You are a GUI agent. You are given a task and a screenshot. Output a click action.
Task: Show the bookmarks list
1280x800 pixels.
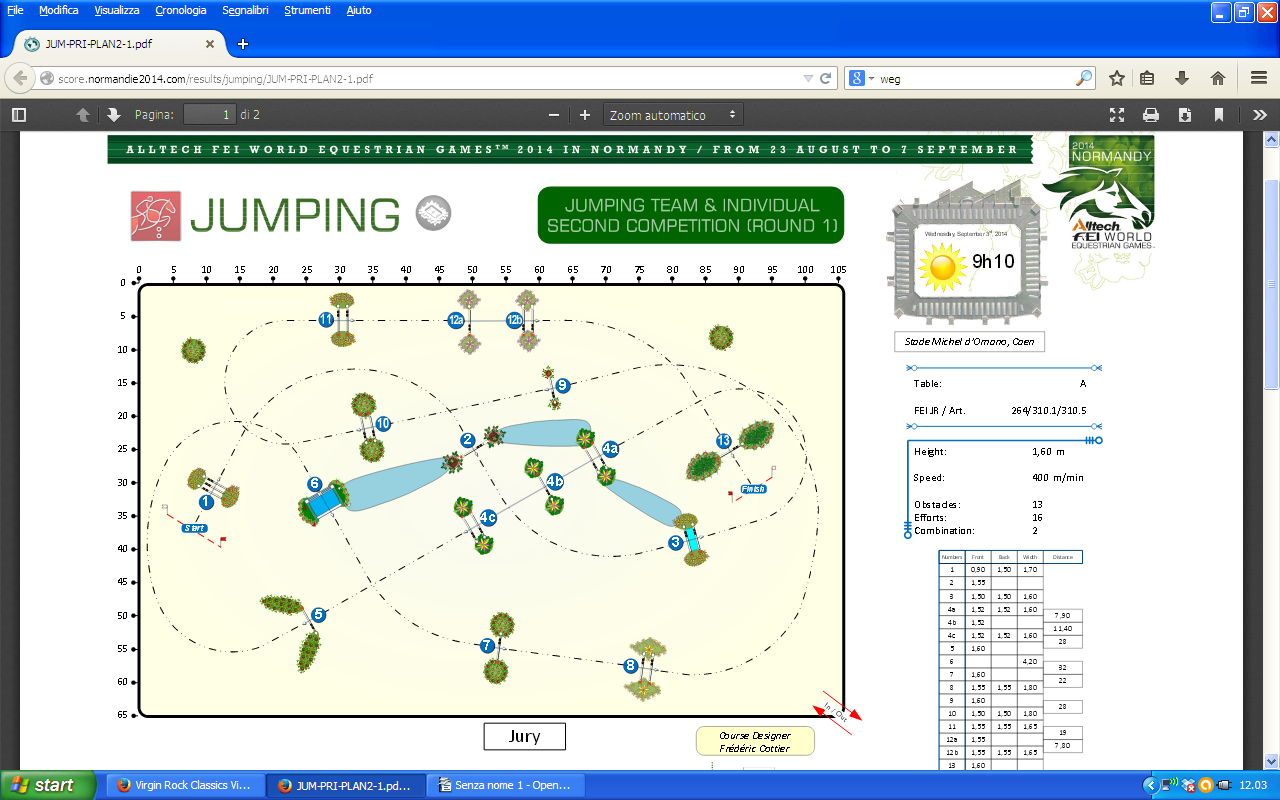[1148, 78]
